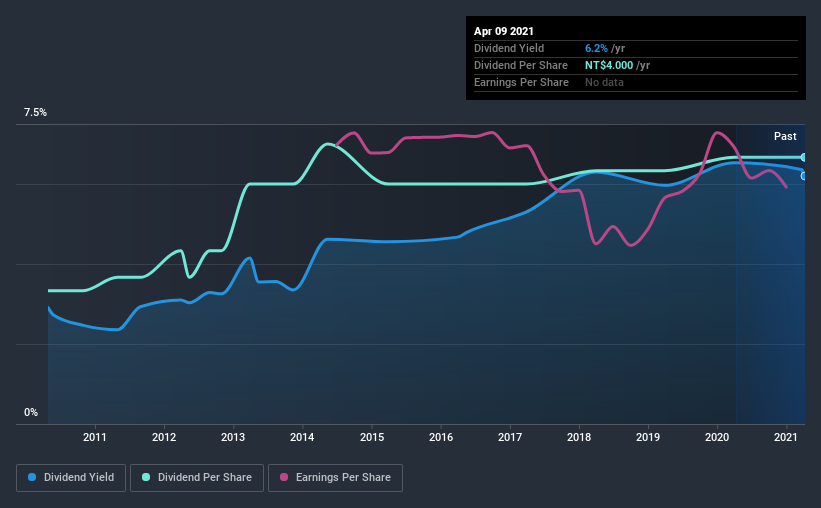The width and height of the screenshot is (821, 508).
Task: Select the 2011 label on the x-axis
Action: [95, 437]
